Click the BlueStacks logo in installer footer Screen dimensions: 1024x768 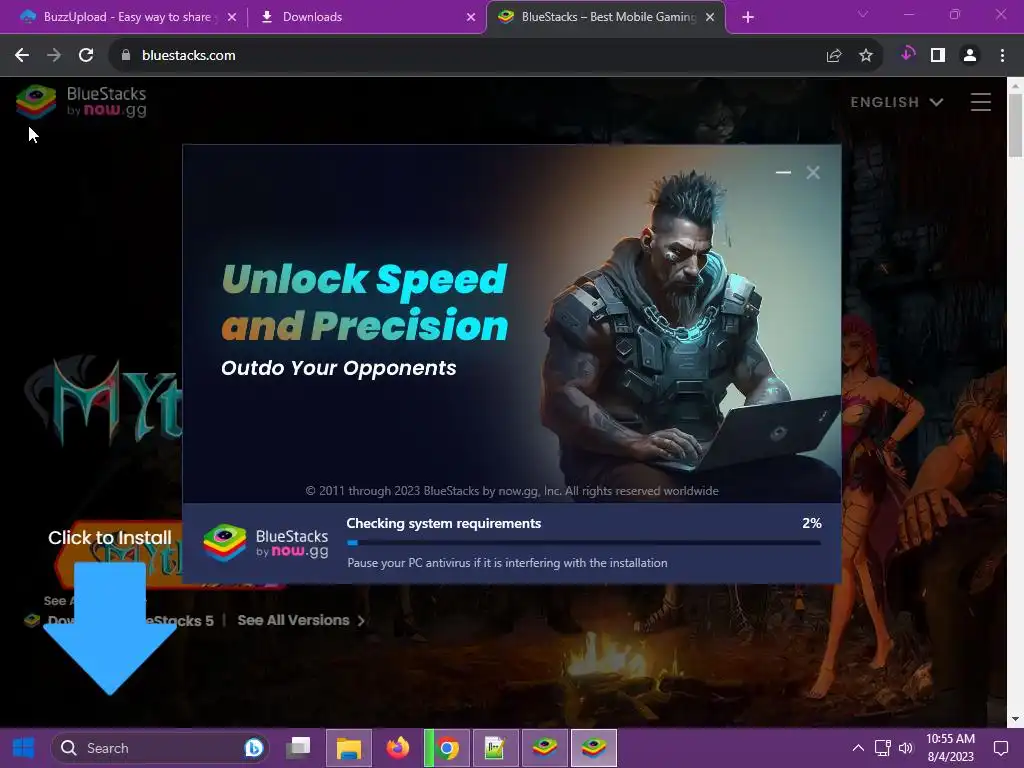point(265,543)
